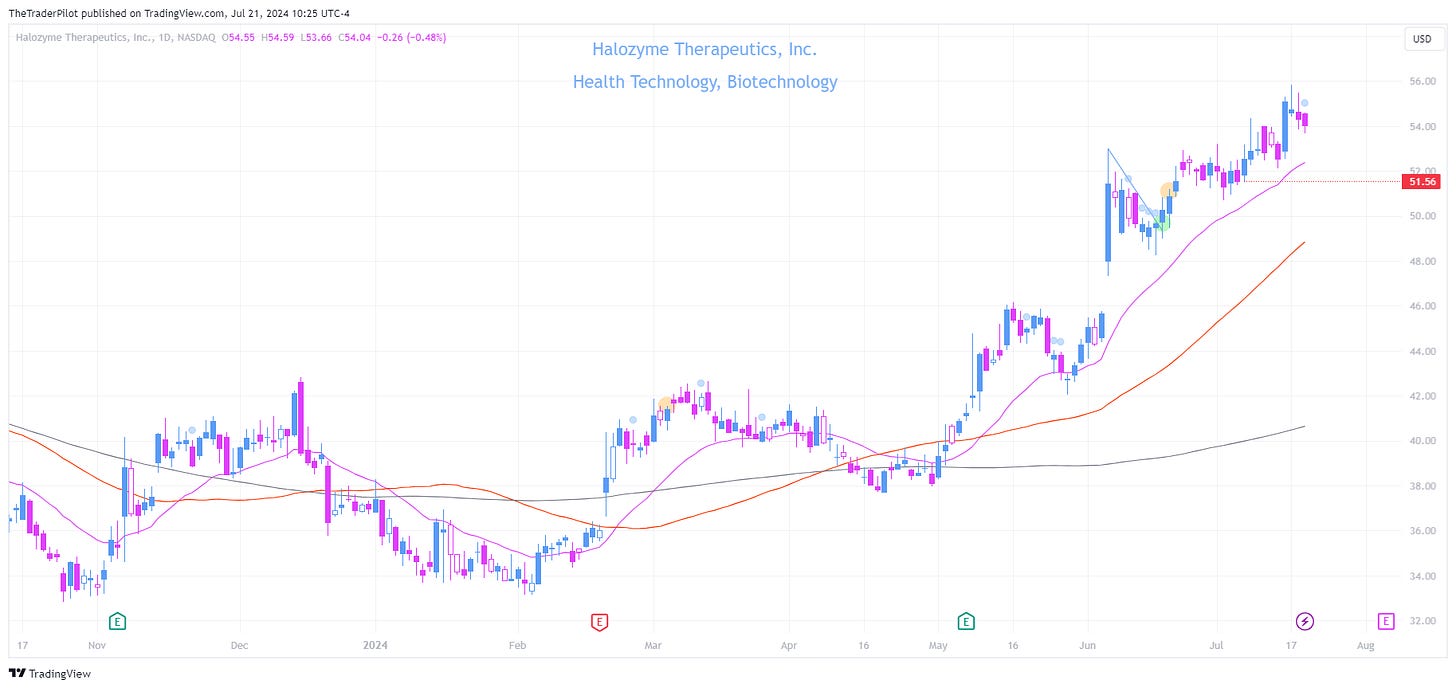Click the 36.00 price axis label

click(x=1422, y=531)
